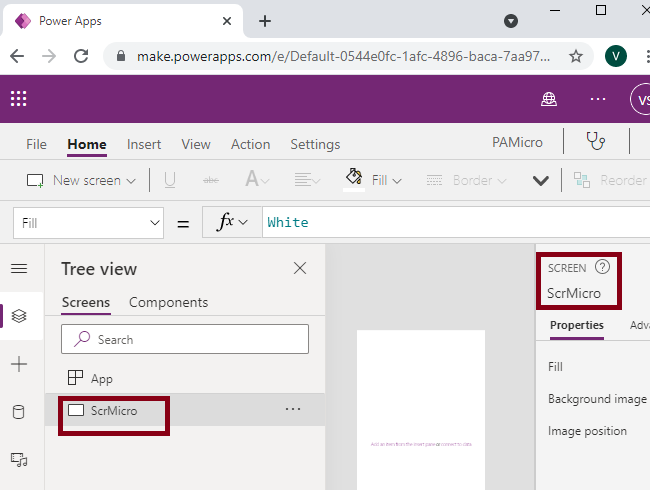
Task: Click the Image position property label
Action: pyautogui.click(x=587, y=431)
